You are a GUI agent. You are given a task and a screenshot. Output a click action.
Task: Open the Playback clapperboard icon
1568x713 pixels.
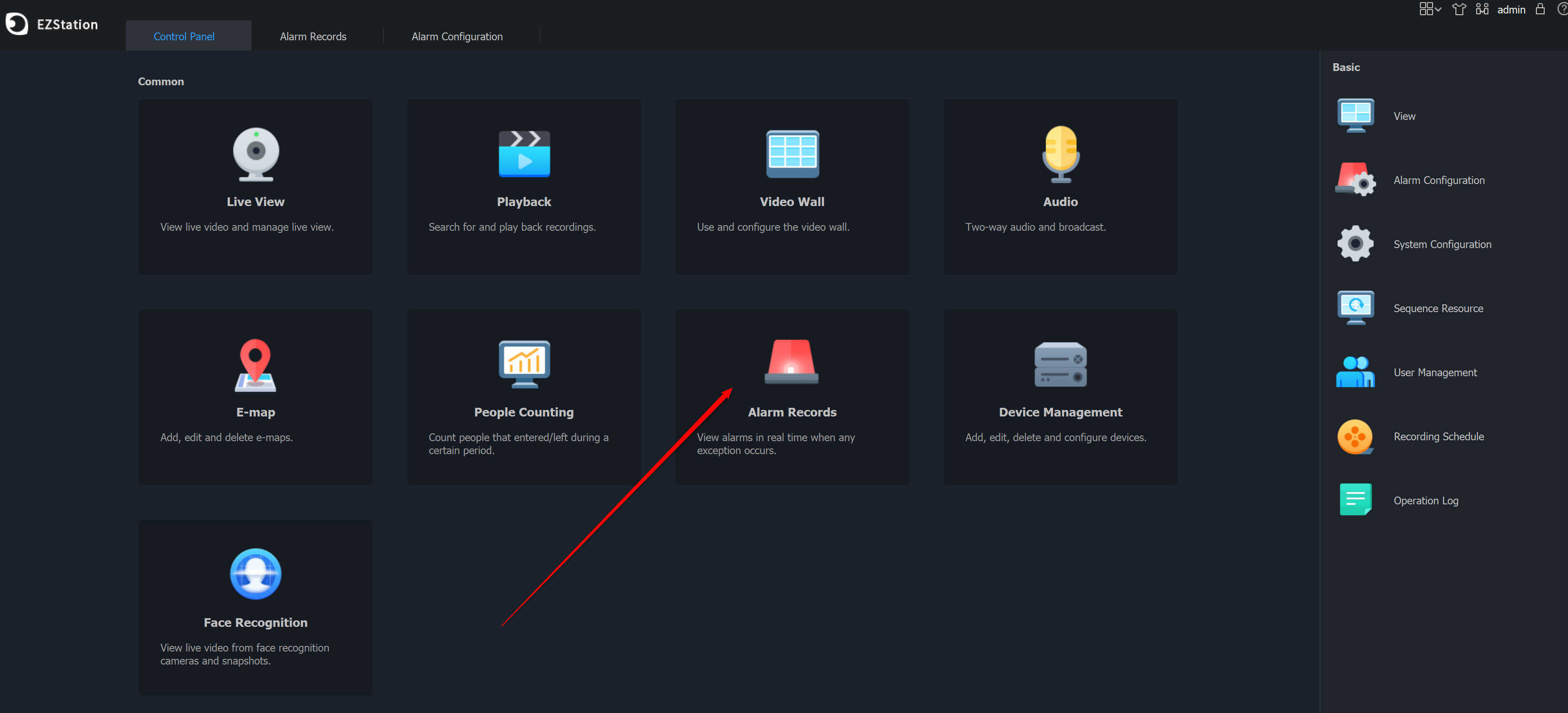[x=524, y=154]
